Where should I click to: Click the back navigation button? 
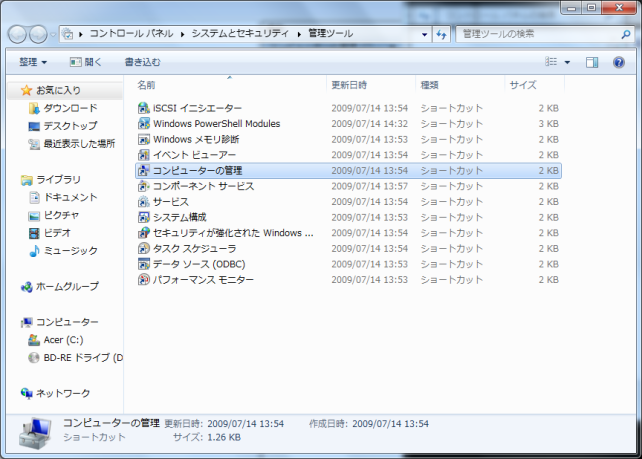[18, 34]
